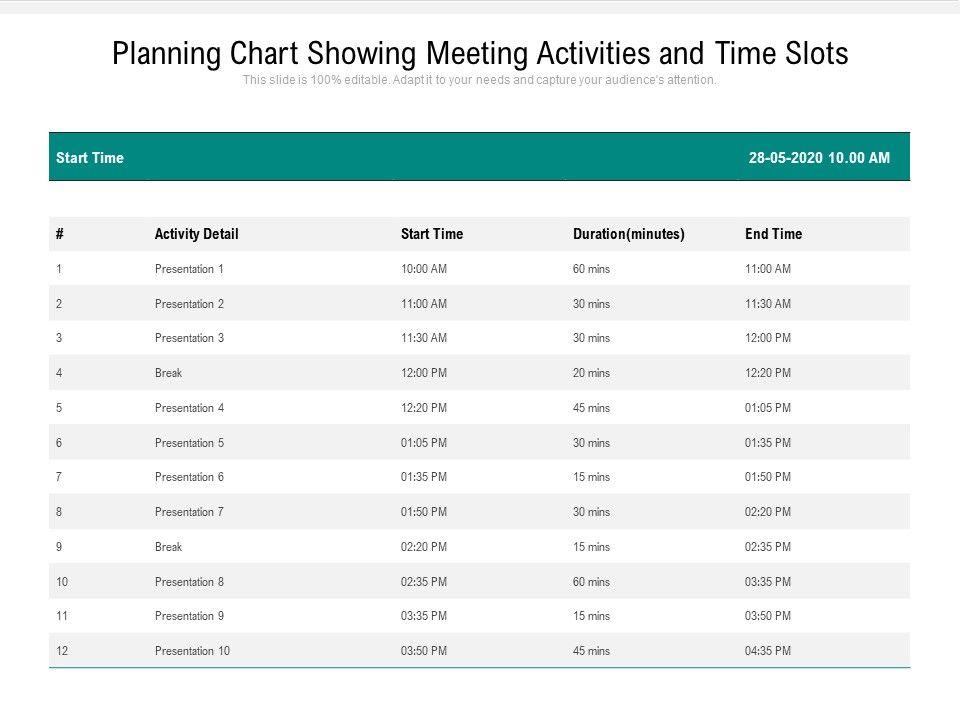This screenshot has width=960, height=720.
Task: Select the Presentation 1 activity cell
Action: pos(189,269)
